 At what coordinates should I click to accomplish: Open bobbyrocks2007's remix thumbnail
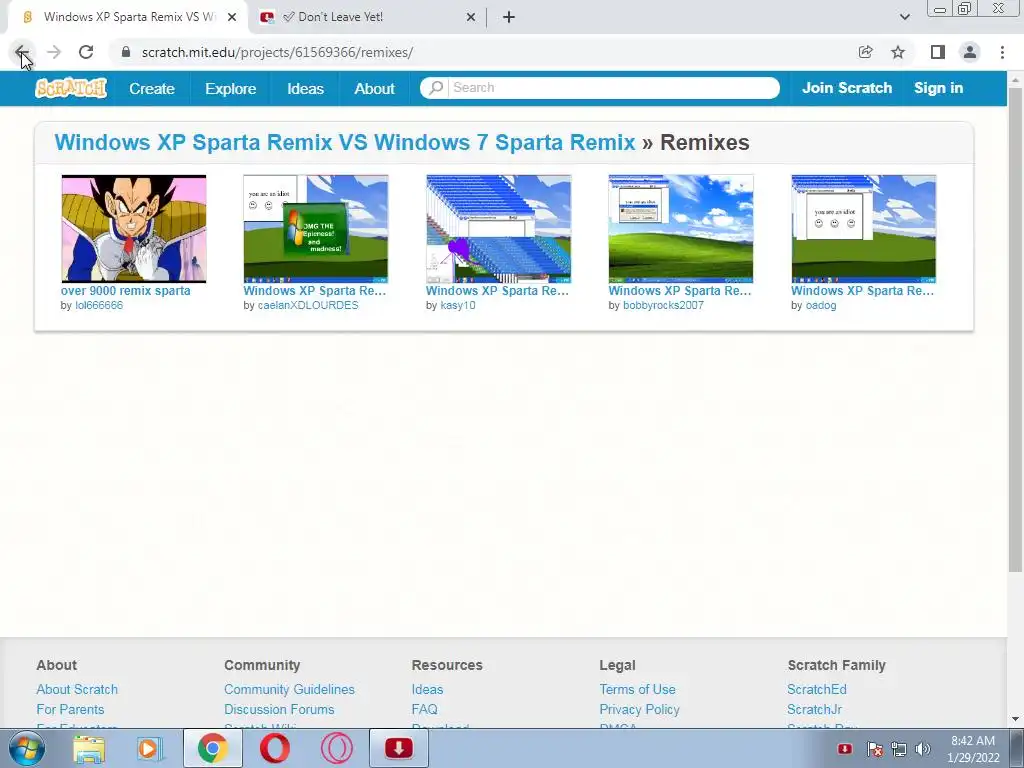coord(680,229)
